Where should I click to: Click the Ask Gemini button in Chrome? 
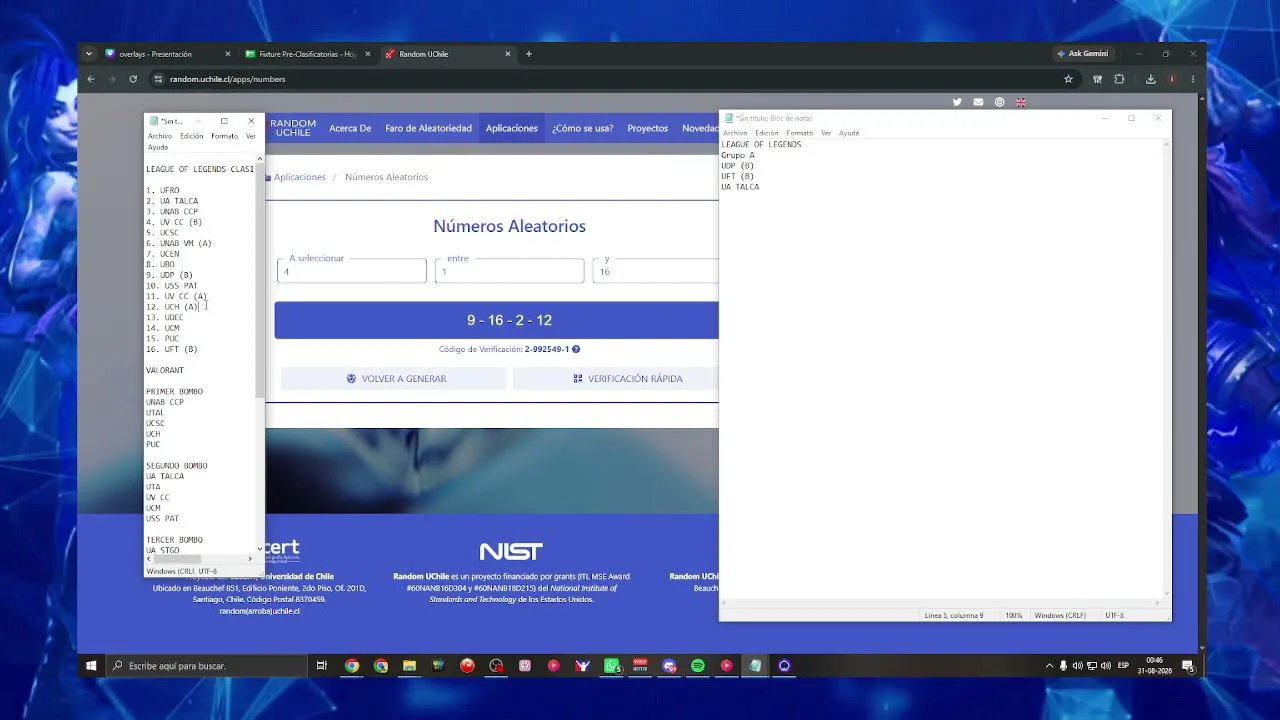point(1083,54)
